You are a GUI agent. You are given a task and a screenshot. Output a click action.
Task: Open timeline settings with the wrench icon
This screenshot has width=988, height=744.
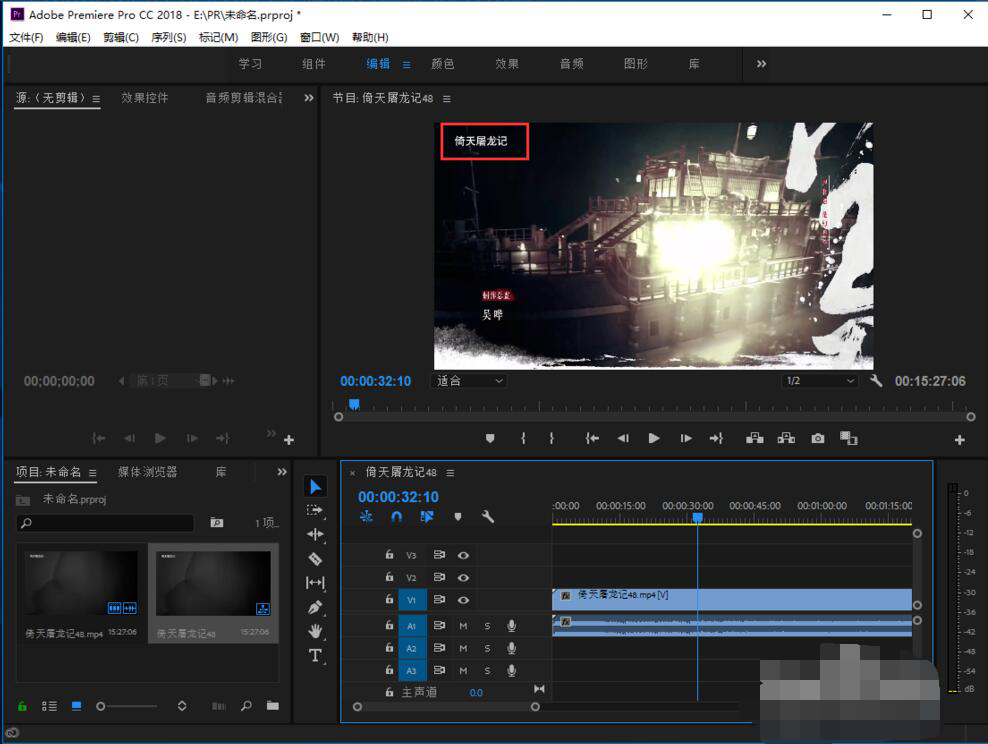tap(488, 516)
